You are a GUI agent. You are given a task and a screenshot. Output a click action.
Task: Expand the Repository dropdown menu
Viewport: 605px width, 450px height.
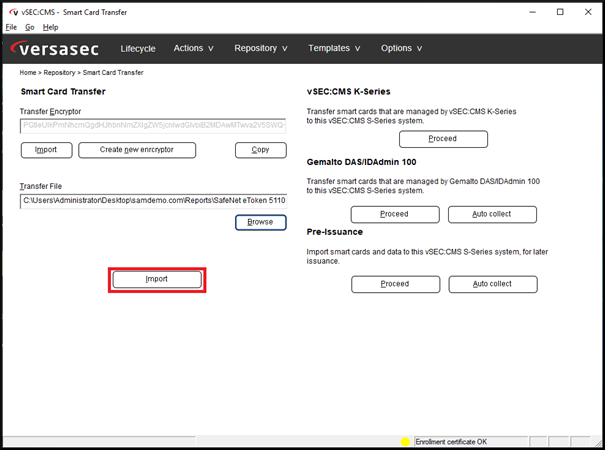(261, 48)
